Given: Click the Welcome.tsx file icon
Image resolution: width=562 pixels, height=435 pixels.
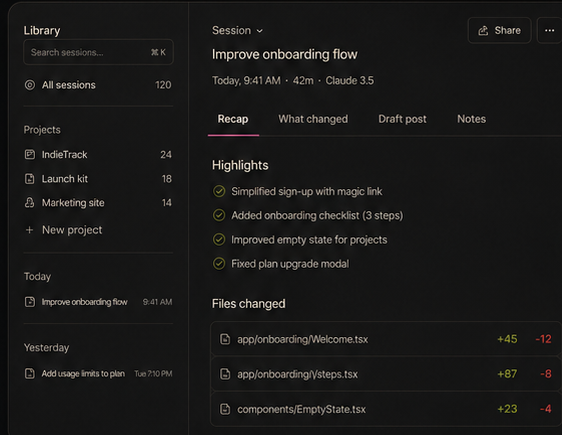Looking at the screenshot, I should pos(225,339).
